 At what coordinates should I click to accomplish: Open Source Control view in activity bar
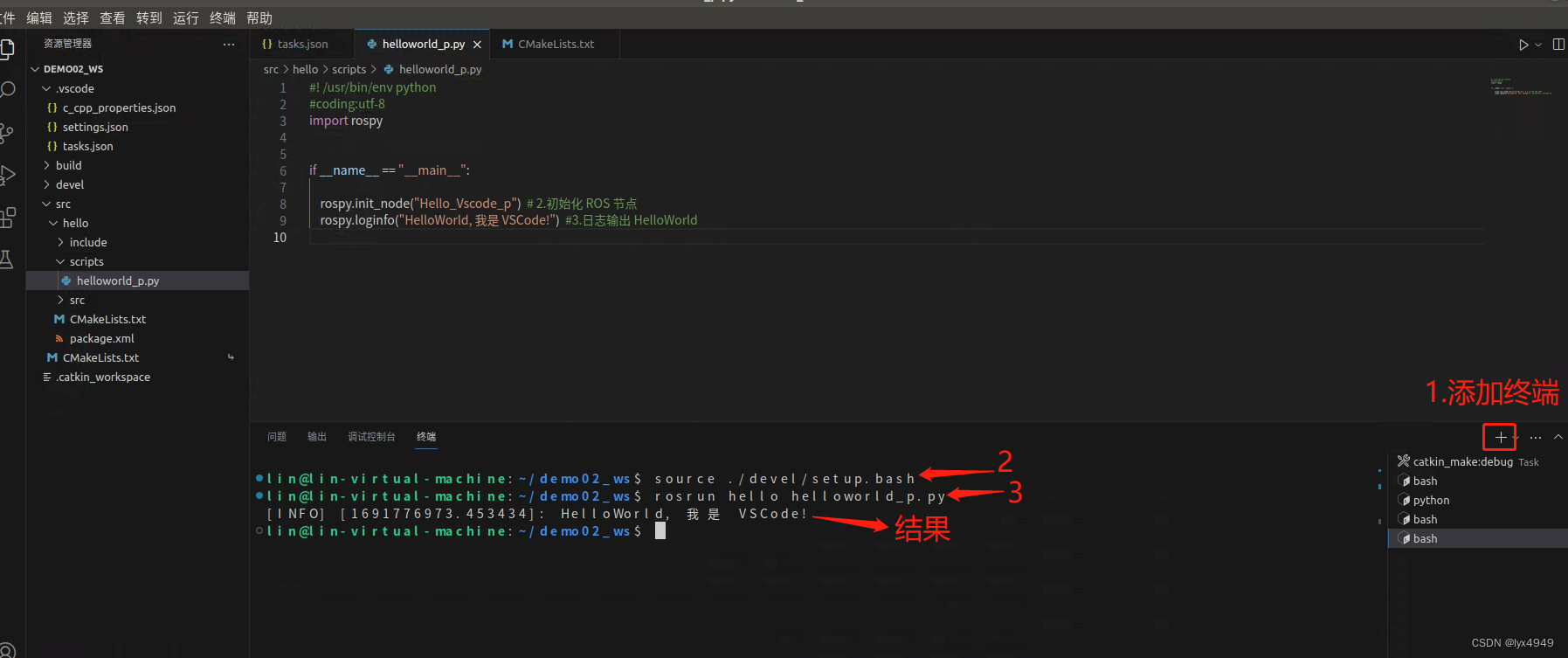(x=7, y=133)
